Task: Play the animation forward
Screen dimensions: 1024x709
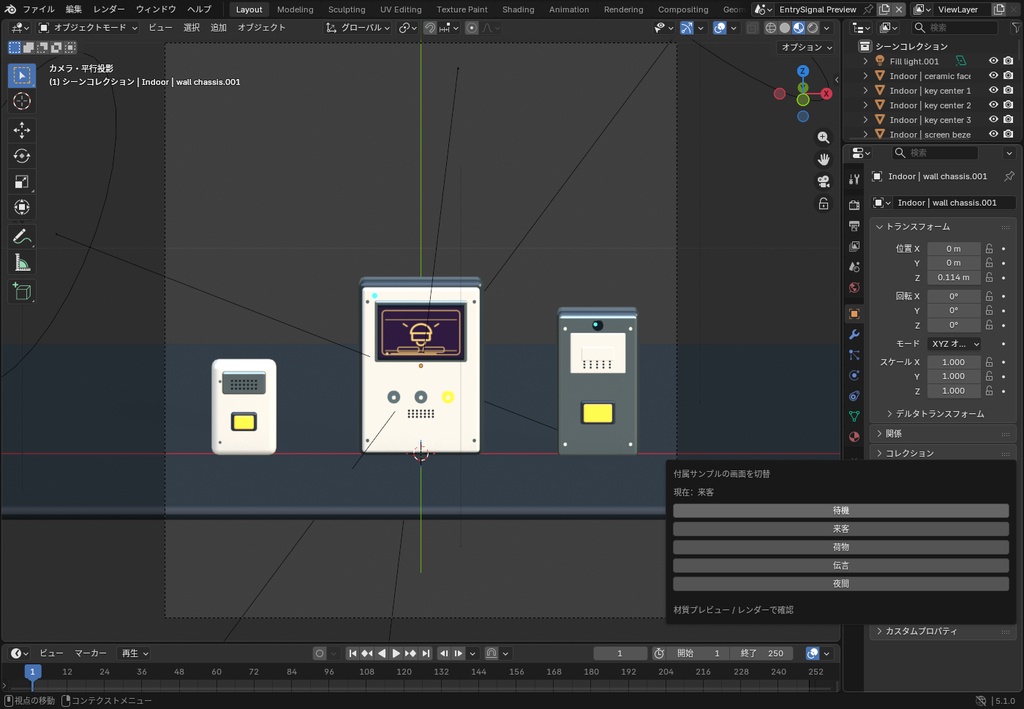Action: 396,654
